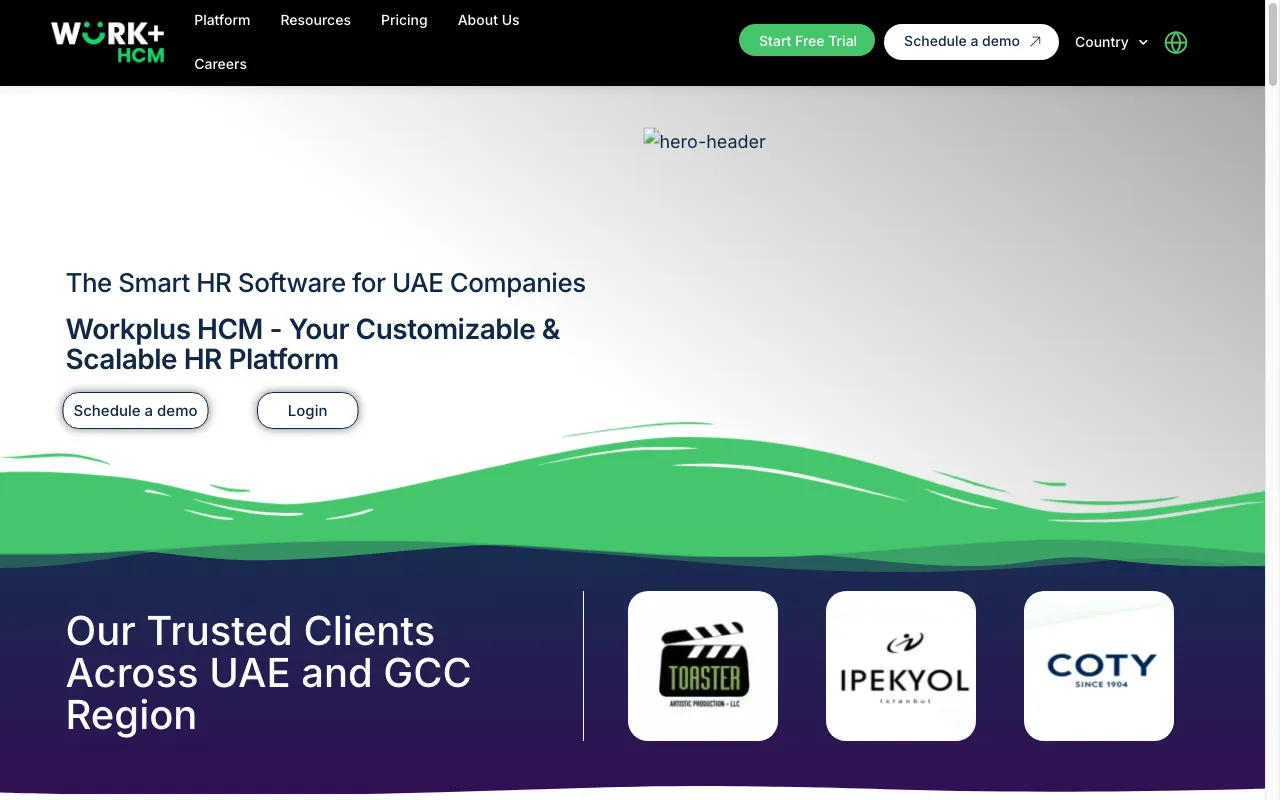Open the About Us menu item
Image resolution: width=1280 pixels, height=800 pixels.
pyautogui.click(x=488, y=20)
